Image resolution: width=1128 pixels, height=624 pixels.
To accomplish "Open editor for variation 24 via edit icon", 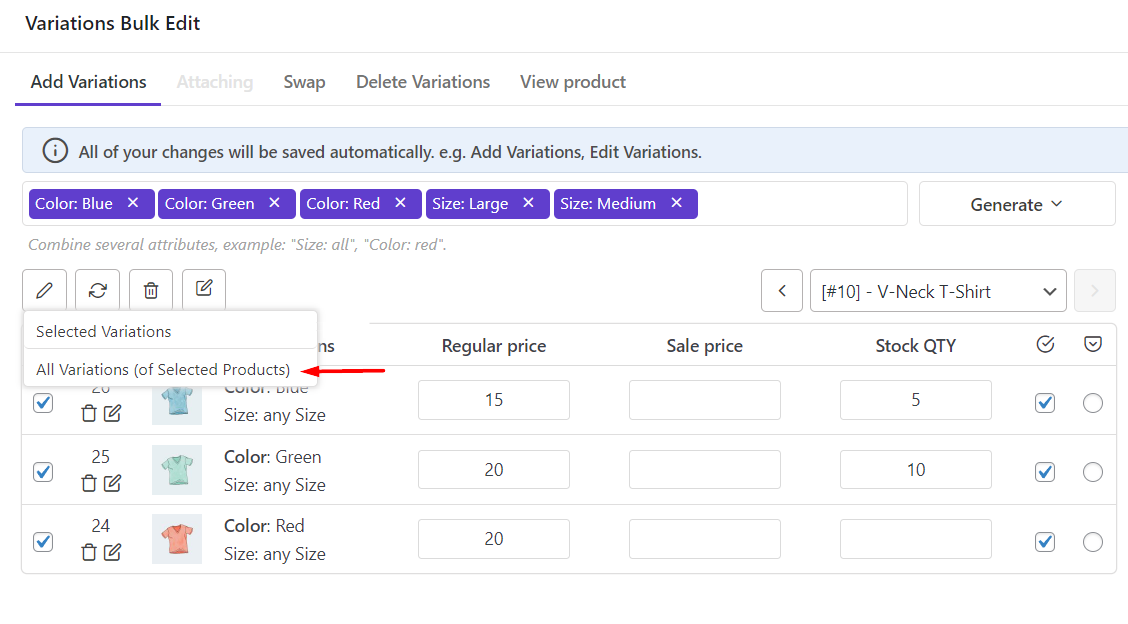I will (x=113, y=552).
